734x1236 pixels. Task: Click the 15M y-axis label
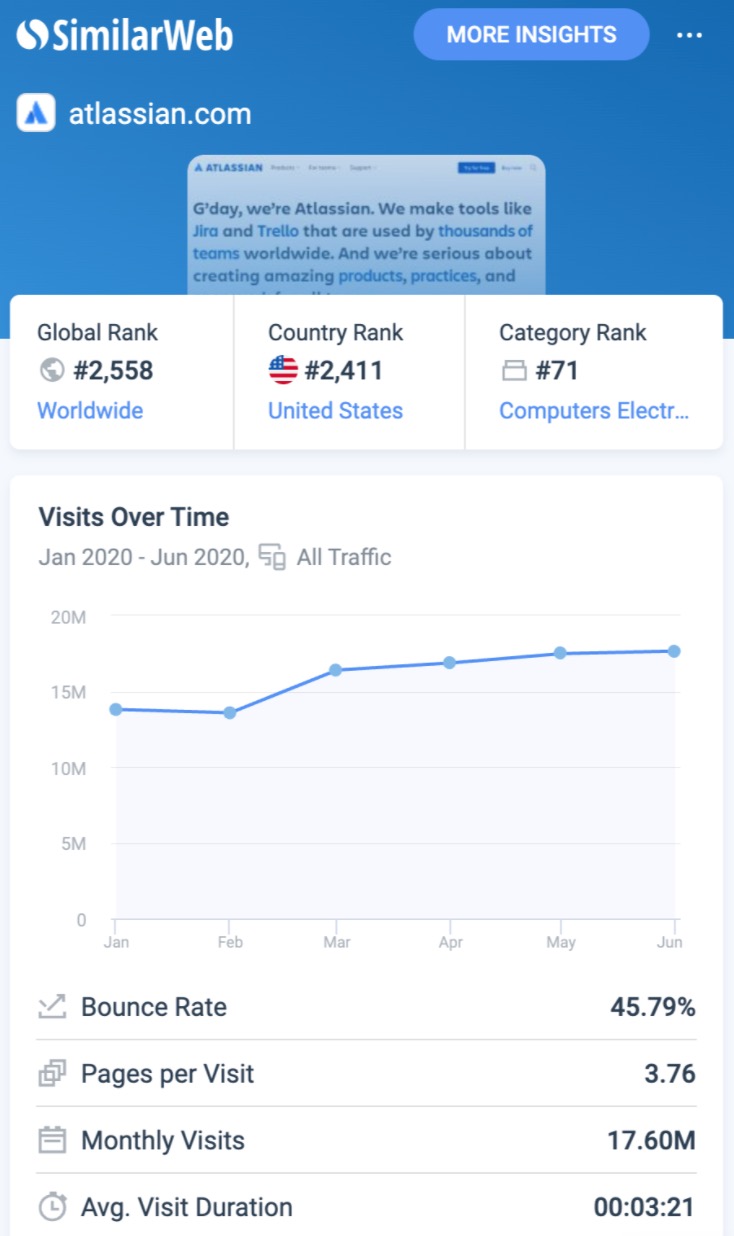[x=68, y=692]
